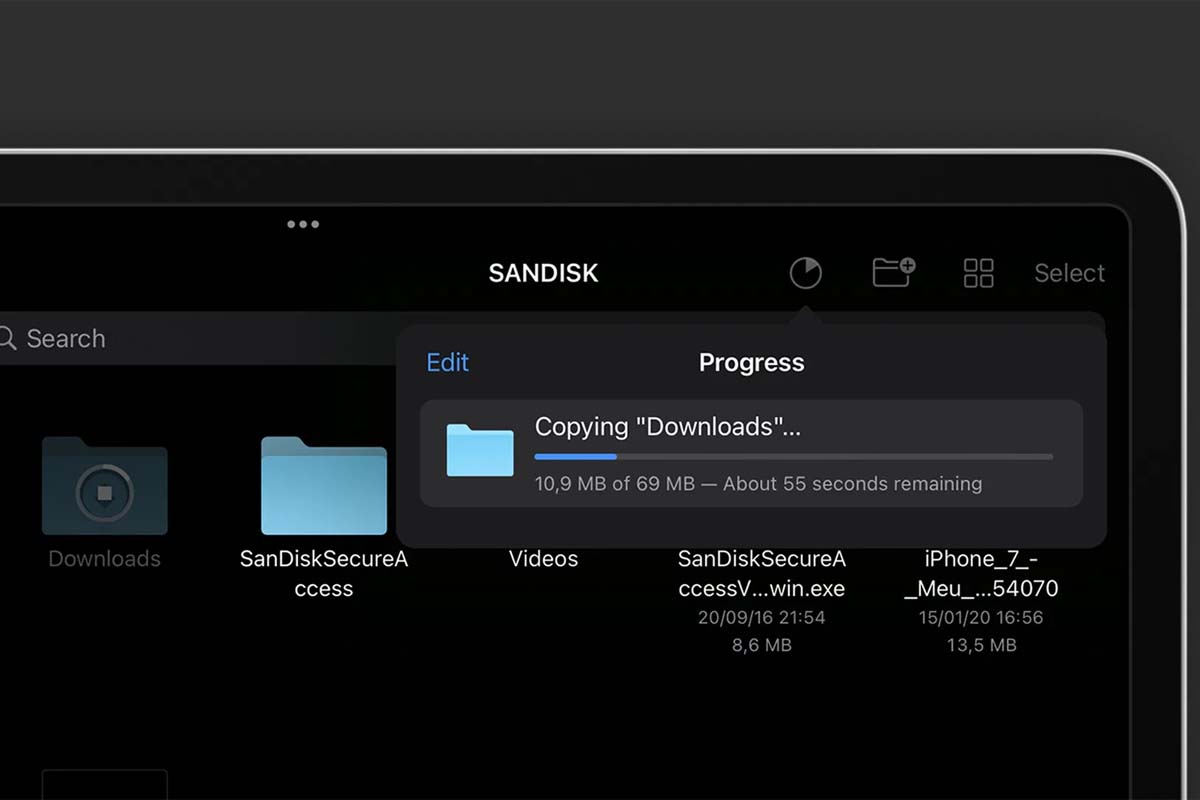Viewport: 1200px width, 800px height.
Task: Click the copying progress bar
Action: pos(793,456)
